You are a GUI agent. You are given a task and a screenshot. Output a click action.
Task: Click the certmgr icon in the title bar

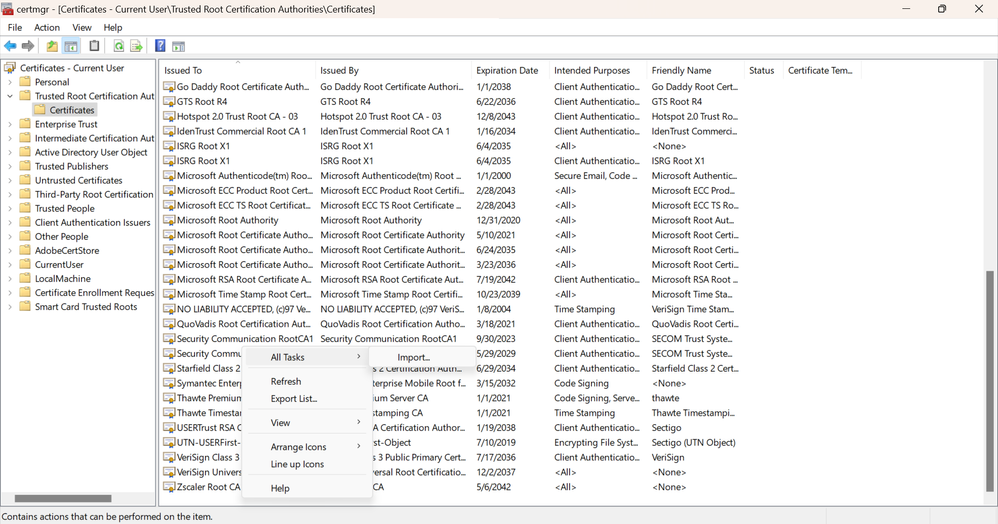[x=8, y=9]
